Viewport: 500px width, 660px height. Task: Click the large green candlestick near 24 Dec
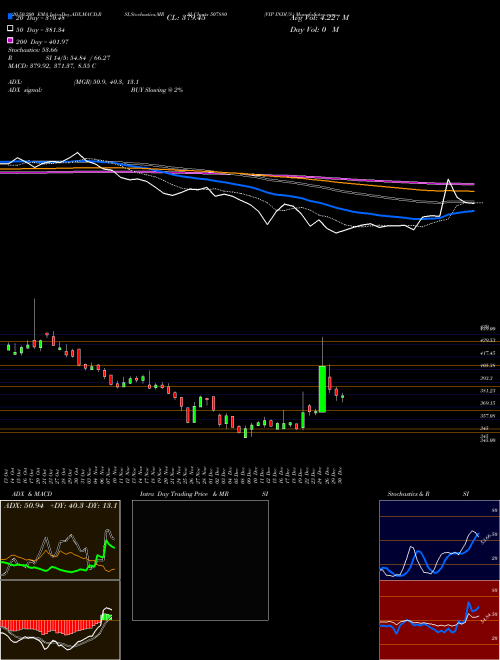(x=322, y=389)
